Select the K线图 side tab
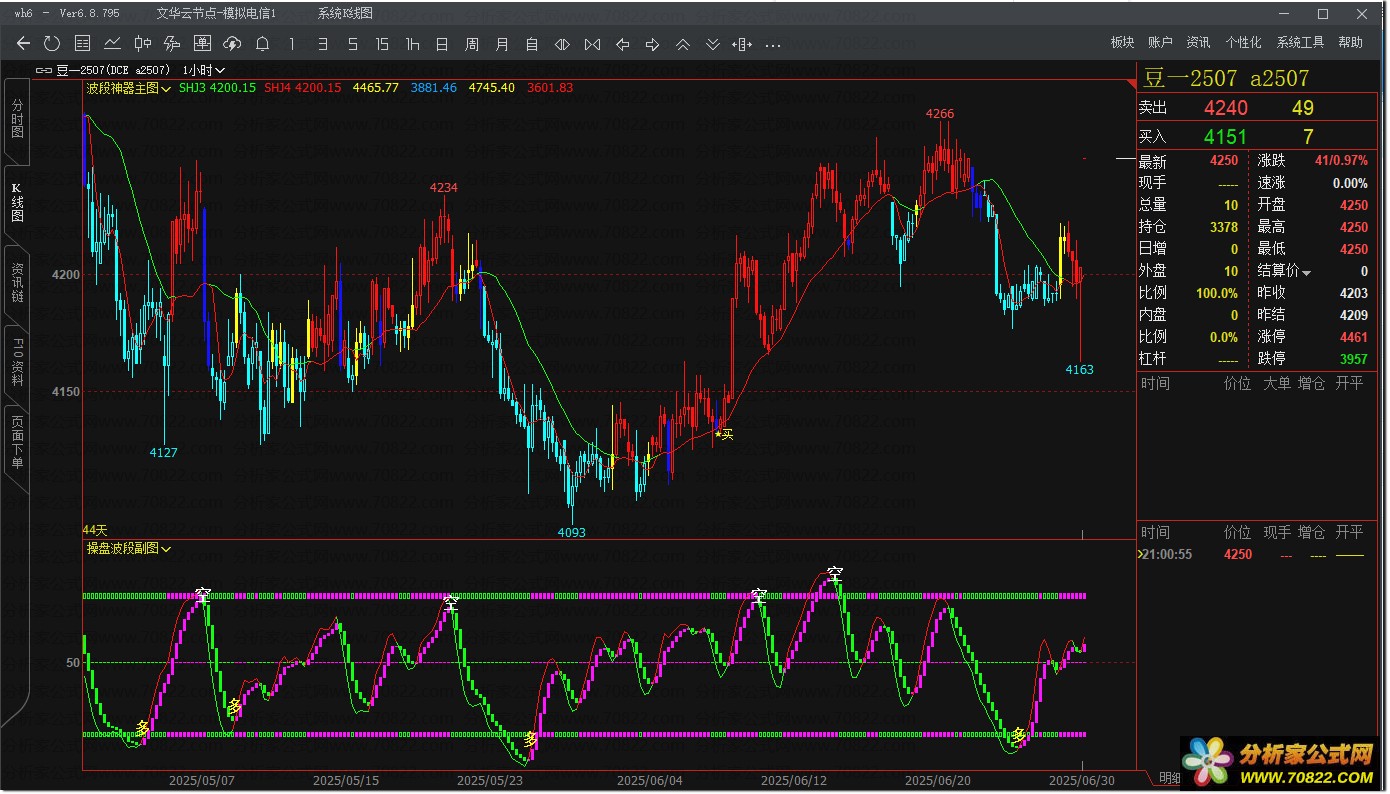 [x=17, y=201]
